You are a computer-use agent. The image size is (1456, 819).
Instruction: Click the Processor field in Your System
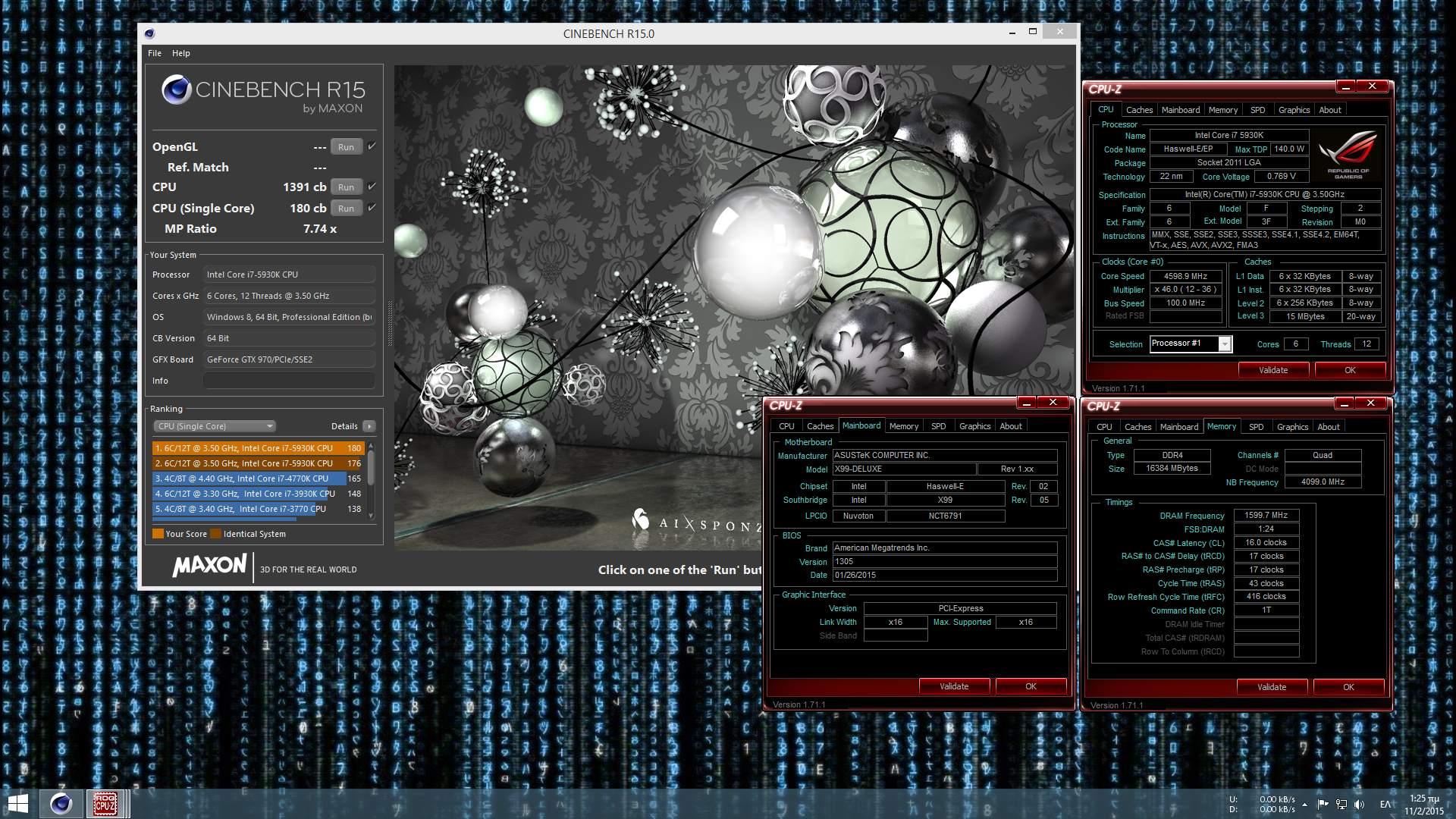point(289,275)
